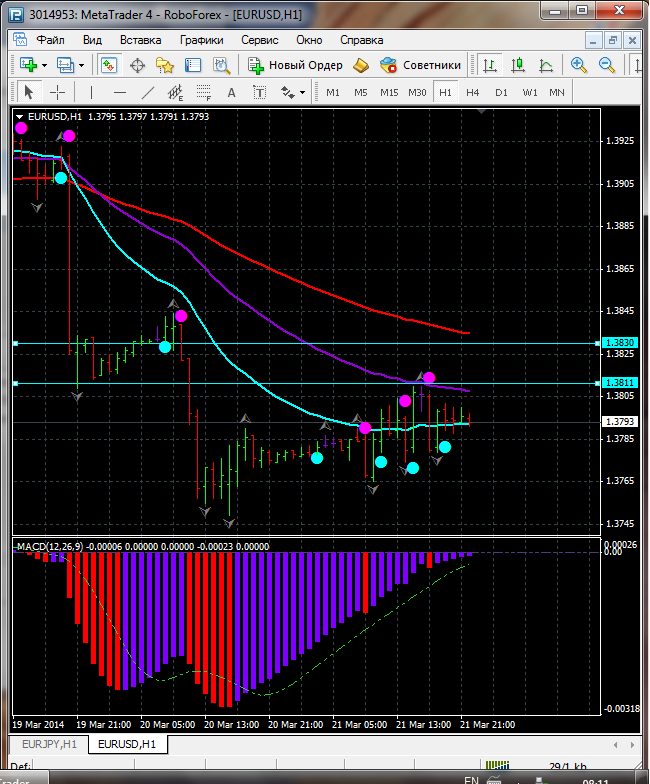Switch timeframe to W1
This screenshot has width=650, height=784.
click(x=530, y=92)
